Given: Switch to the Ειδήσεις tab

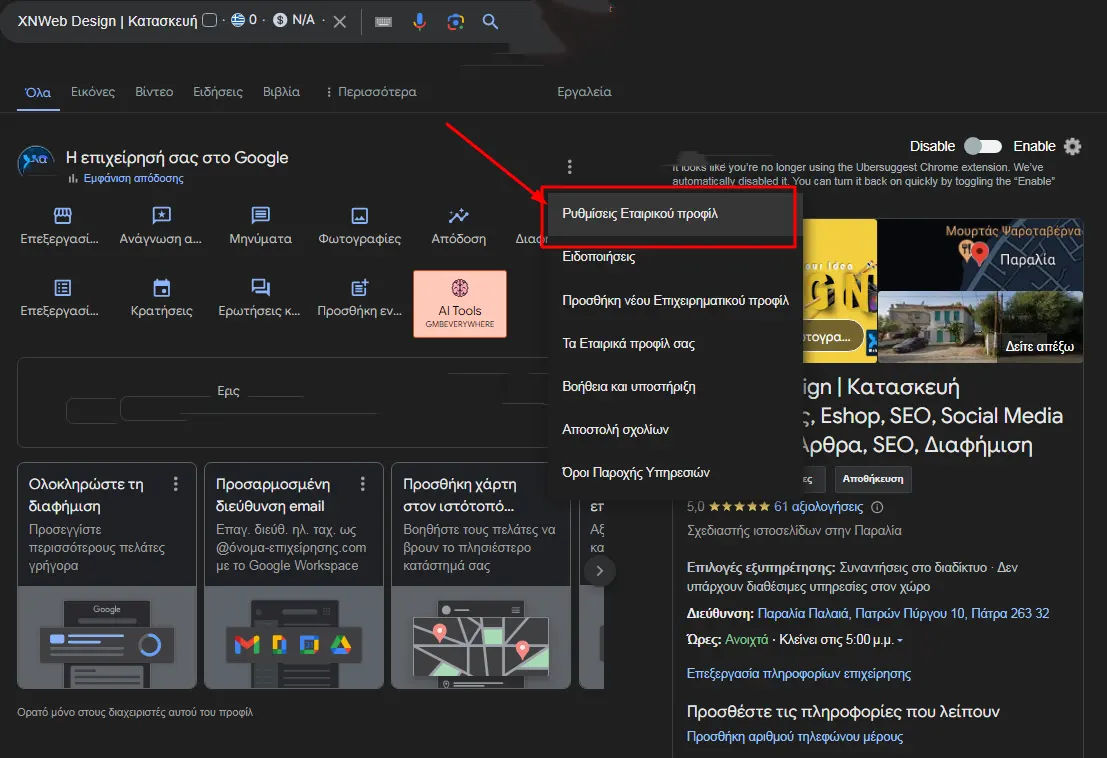Looking at the screenshot, I should coord(217,92).
